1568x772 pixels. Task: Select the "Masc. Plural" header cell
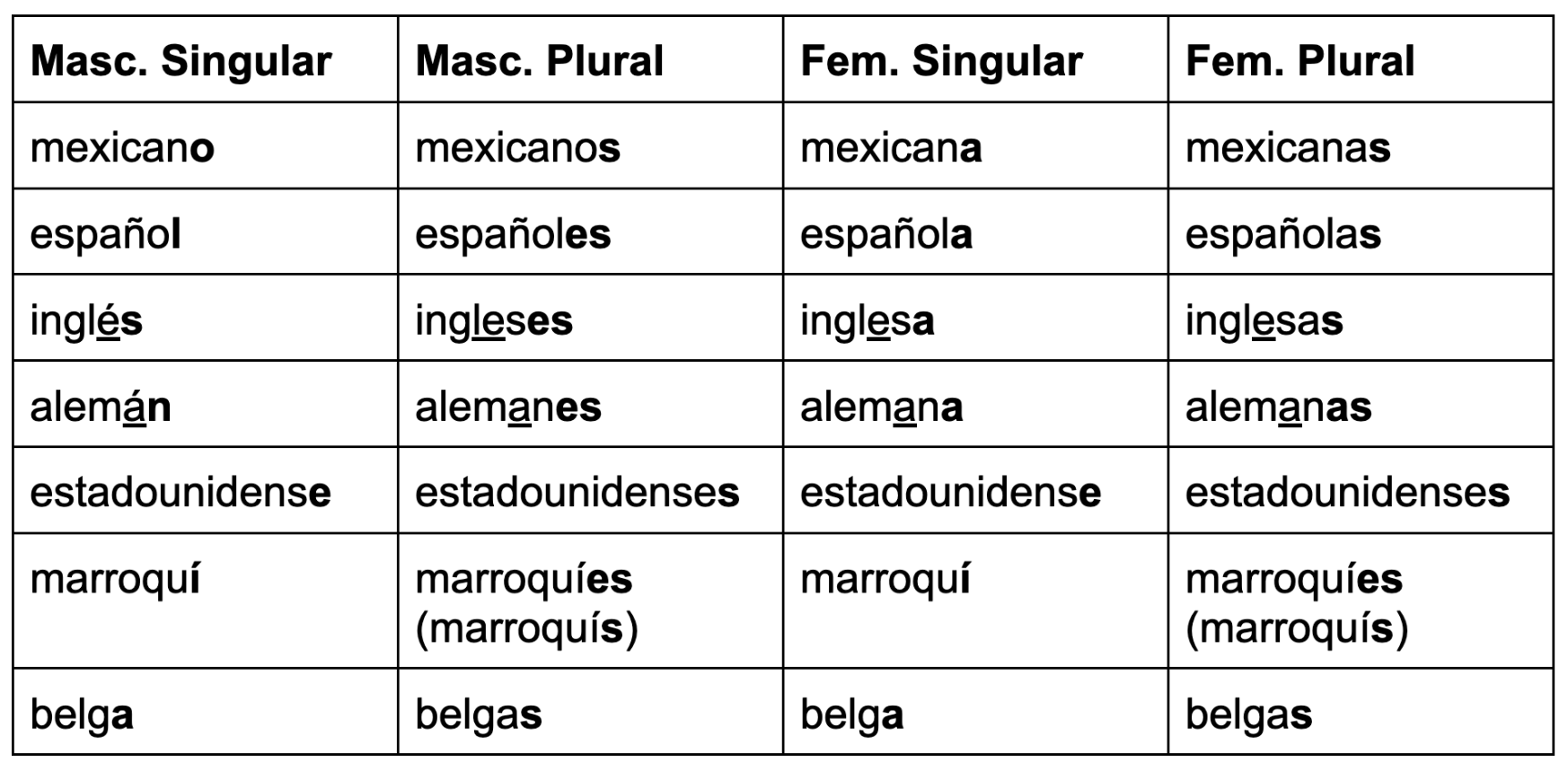(539, 61)
